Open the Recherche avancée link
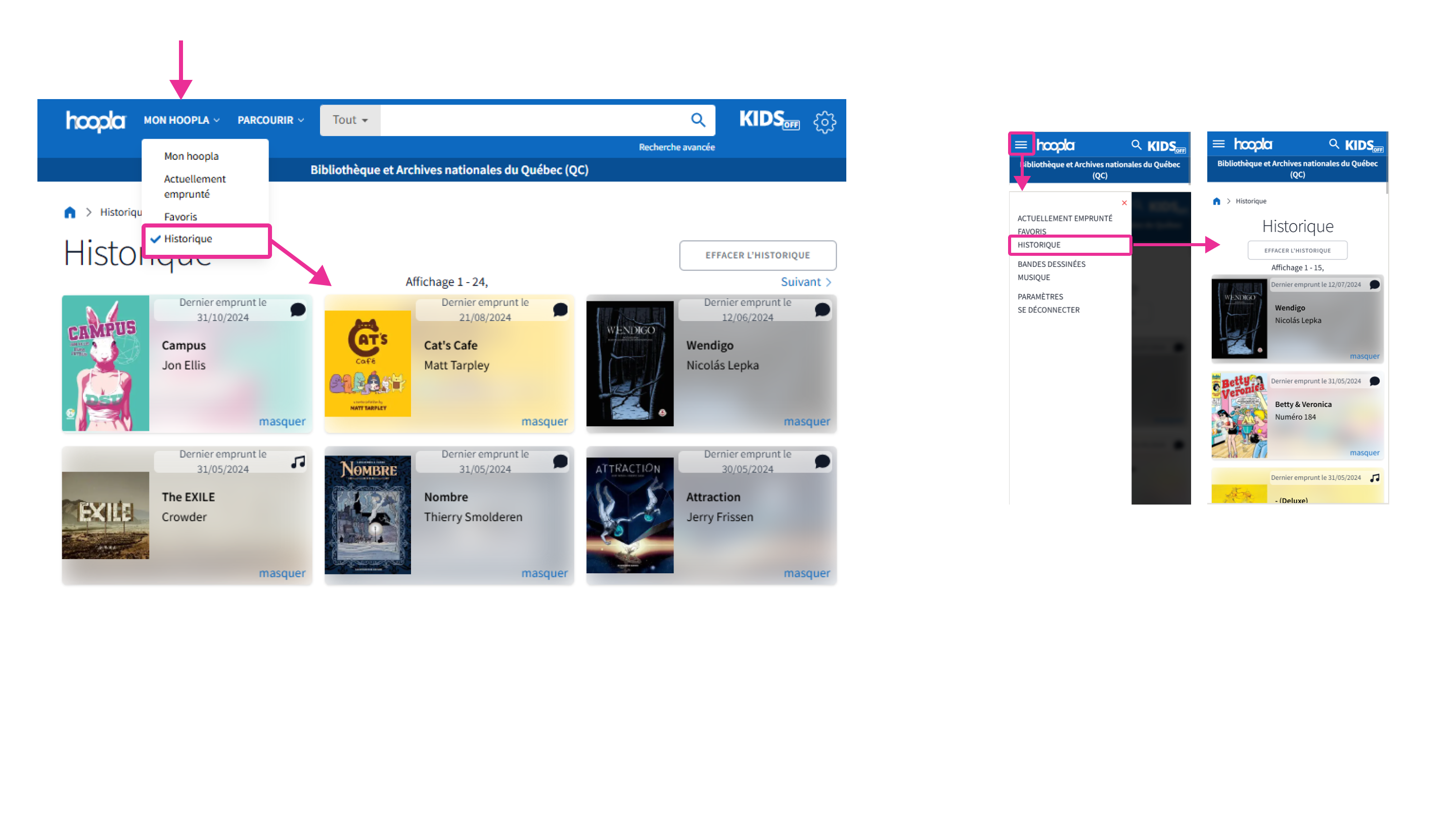 coord(676,147)
